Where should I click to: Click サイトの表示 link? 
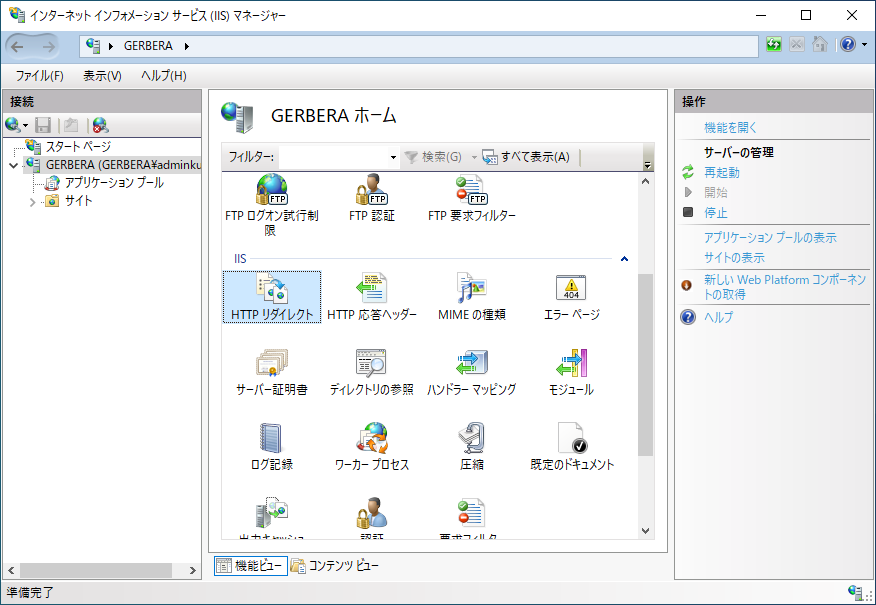pyautogui.click(x=734, y=258)
